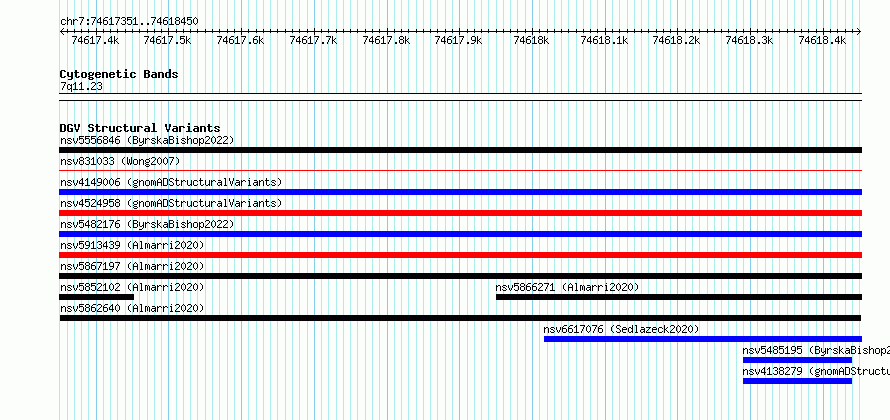The image size is (890, 420).
Task: Click the black bar under nsv5862640
Action: click(460, 318)
